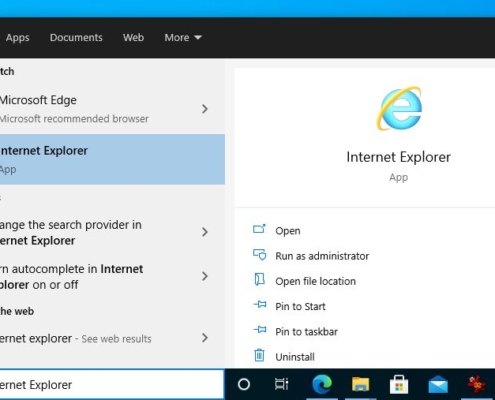The image size is (495, 400).
Task: Click the App label under the preview title
Action: (398, 177)
